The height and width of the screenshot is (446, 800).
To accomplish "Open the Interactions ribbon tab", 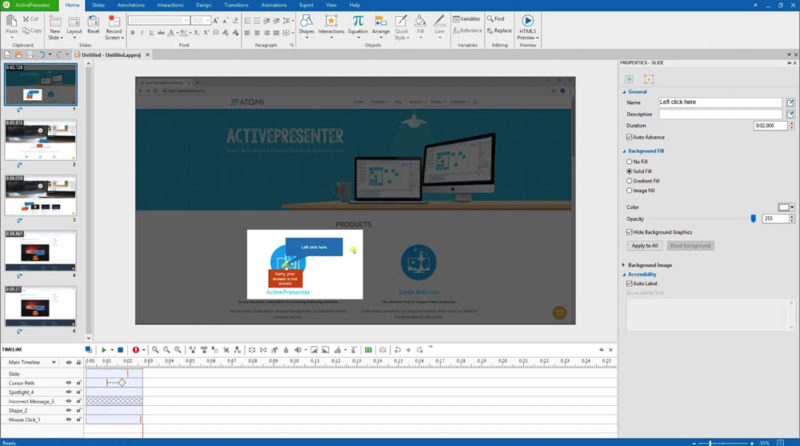I will click(170, 5).
